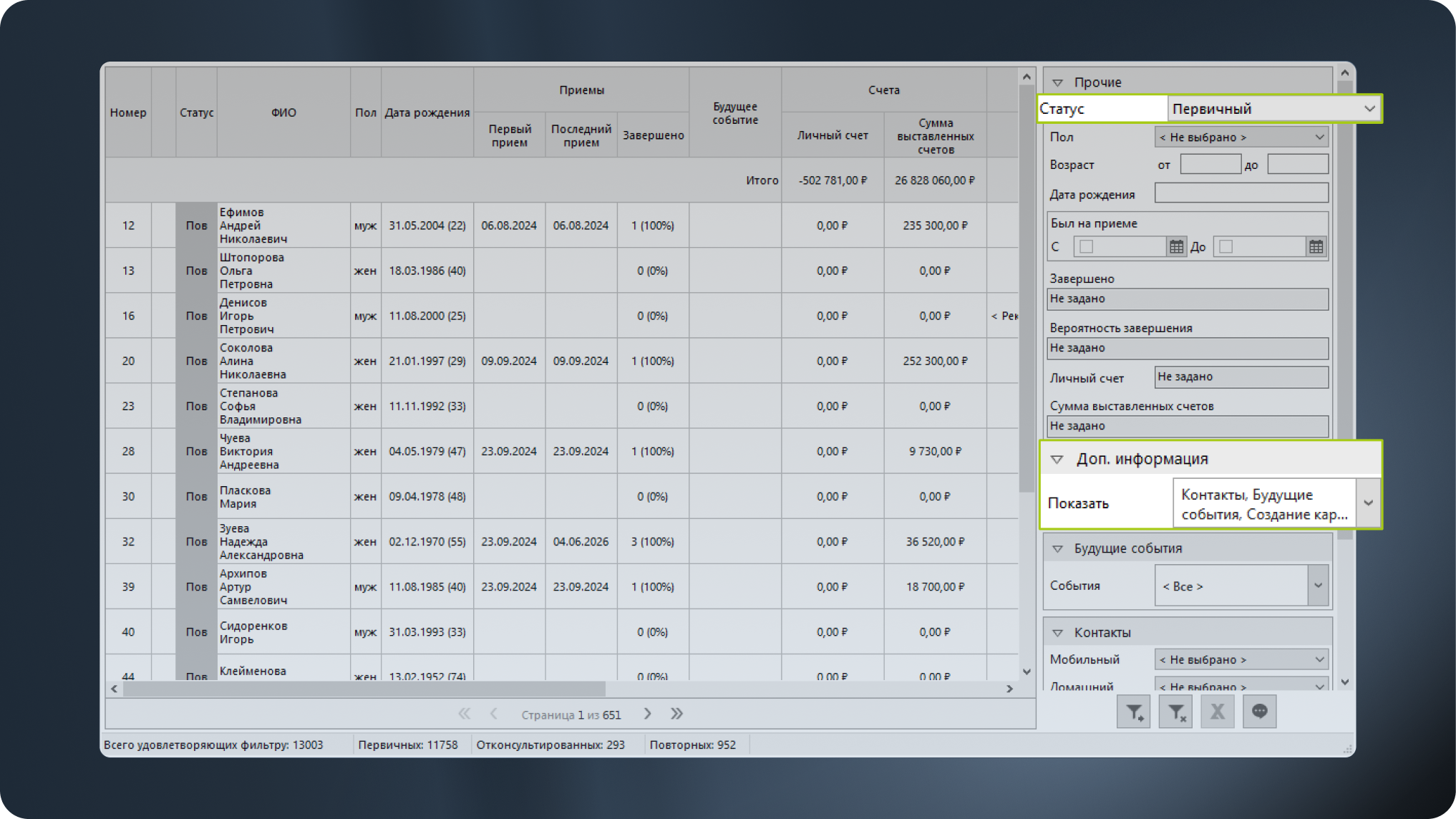Sort by Дата рождения column header

427,112
